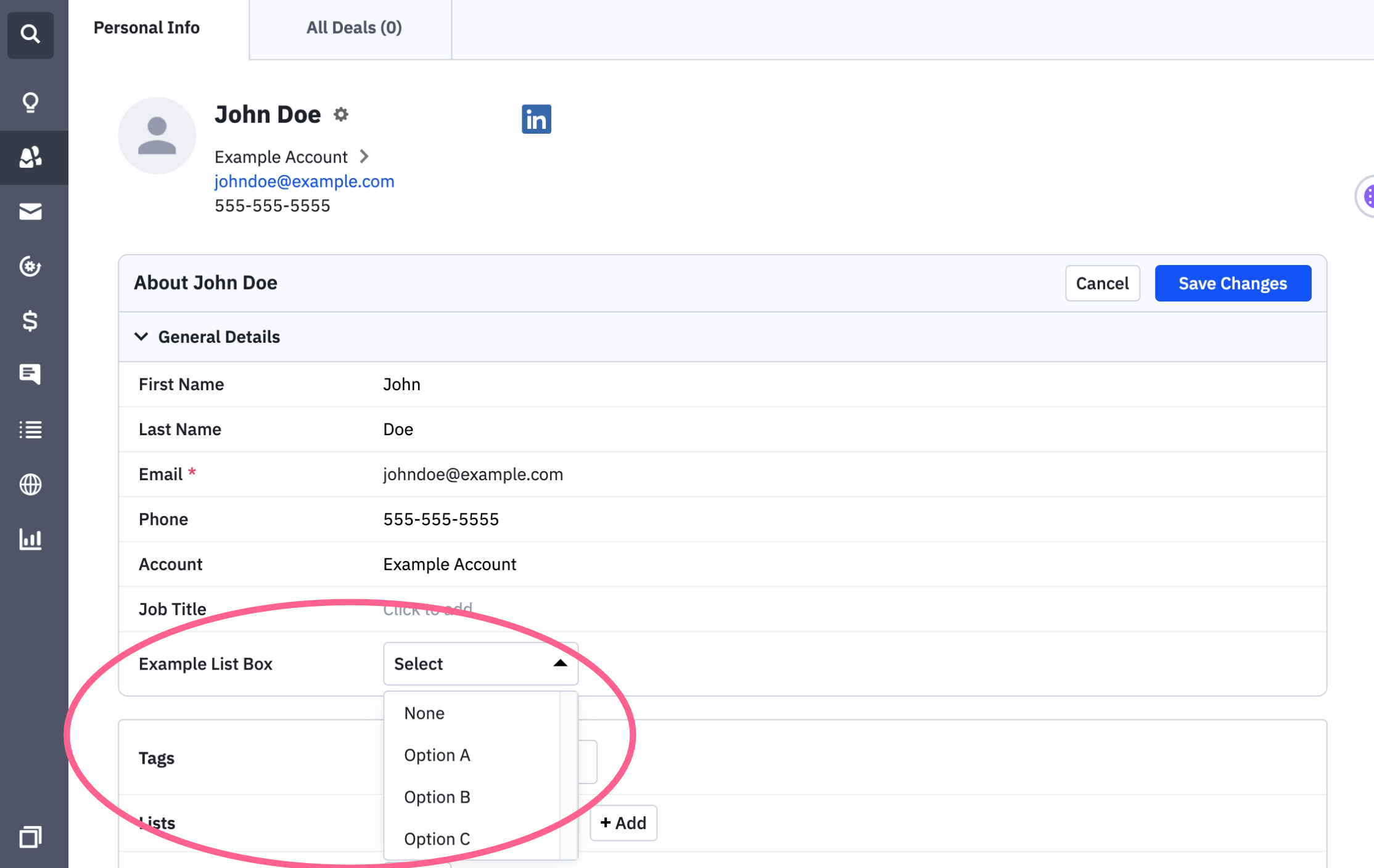Open the Lists icon in sidebar
Viewport: 1374px width, 868px height.
pos(30,430)
